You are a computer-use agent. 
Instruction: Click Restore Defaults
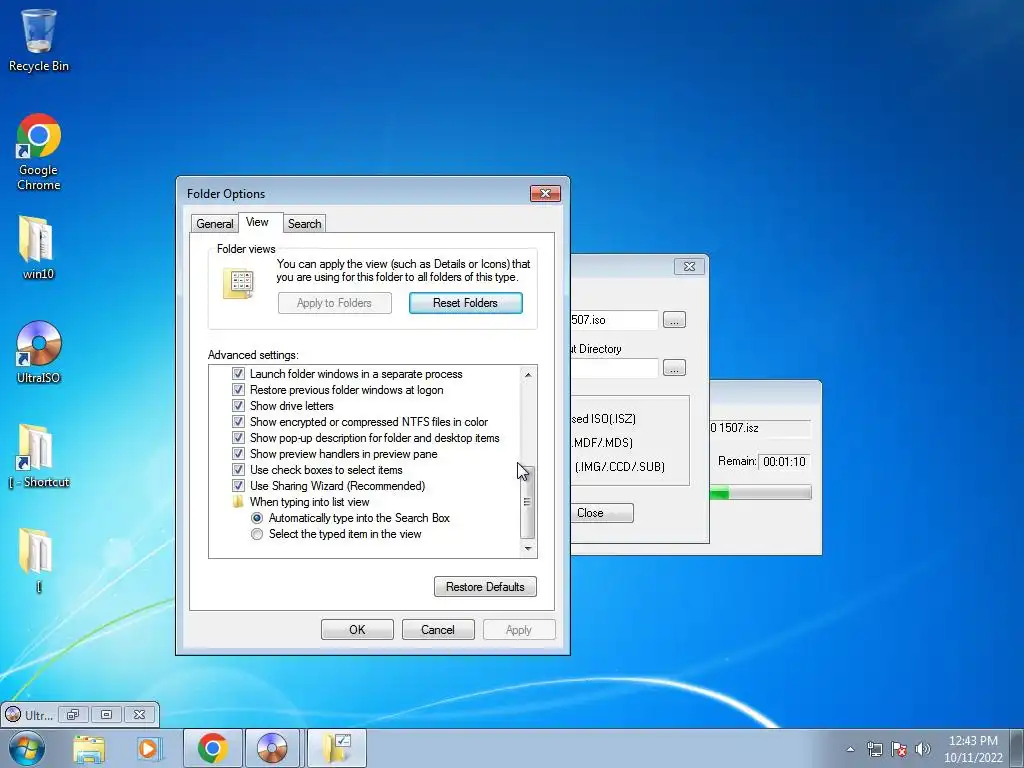point(485,586)
